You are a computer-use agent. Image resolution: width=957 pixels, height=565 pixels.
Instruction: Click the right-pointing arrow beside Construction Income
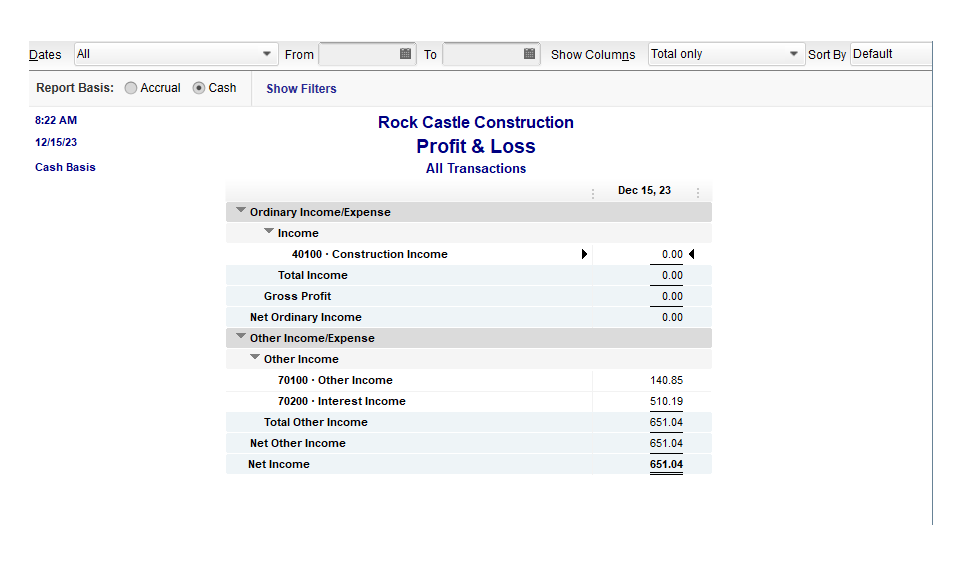pos(584,254)
